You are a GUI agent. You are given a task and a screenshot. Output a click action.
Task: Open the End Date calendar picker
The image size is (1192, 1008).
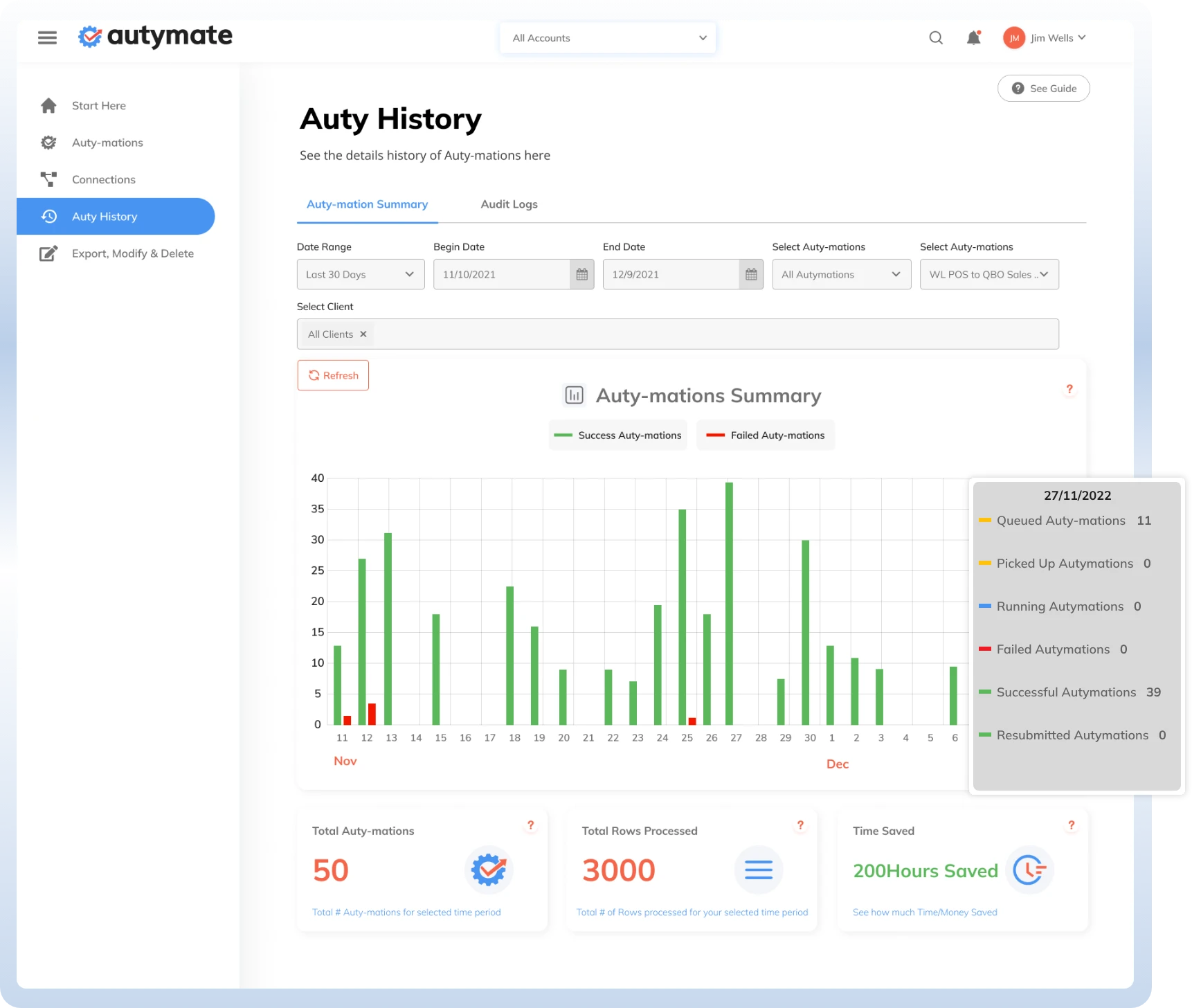751,274
